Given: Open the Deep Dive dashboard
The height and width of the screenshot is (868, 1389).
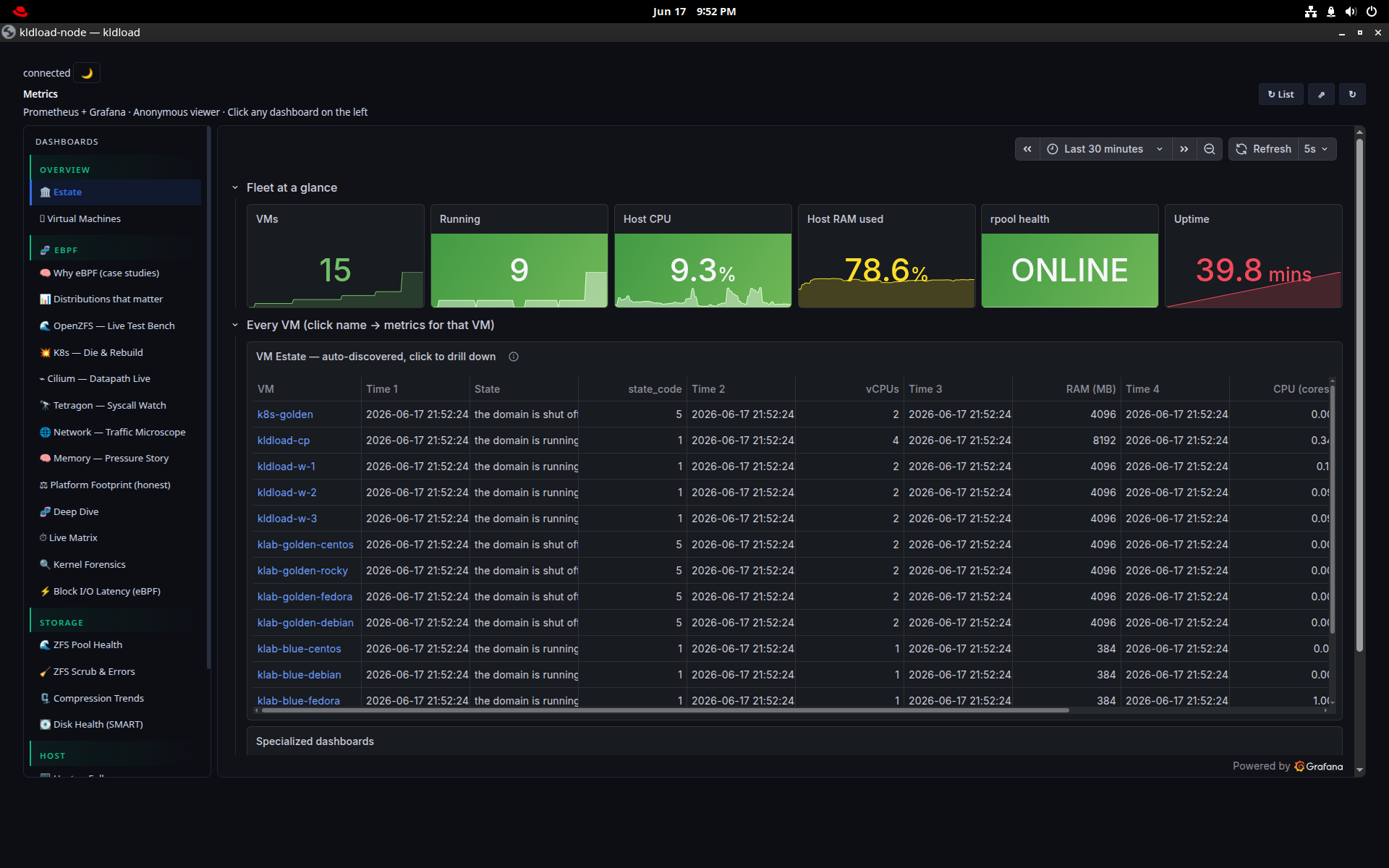Looking at the screenshot, I should pos(116,512).
